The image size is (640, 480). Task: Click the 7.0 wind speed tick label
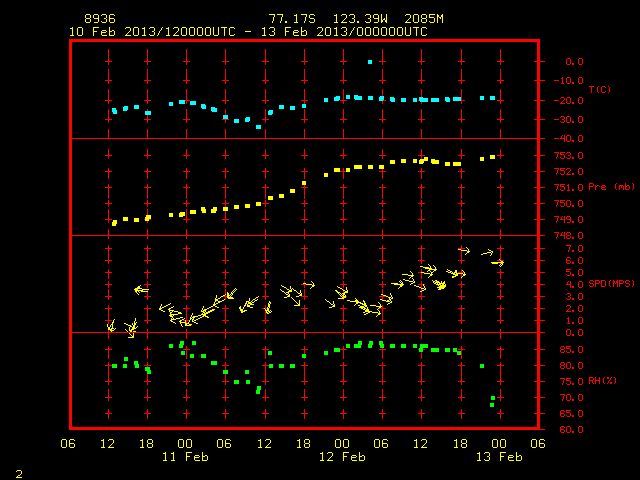click(x=575, y=249)
